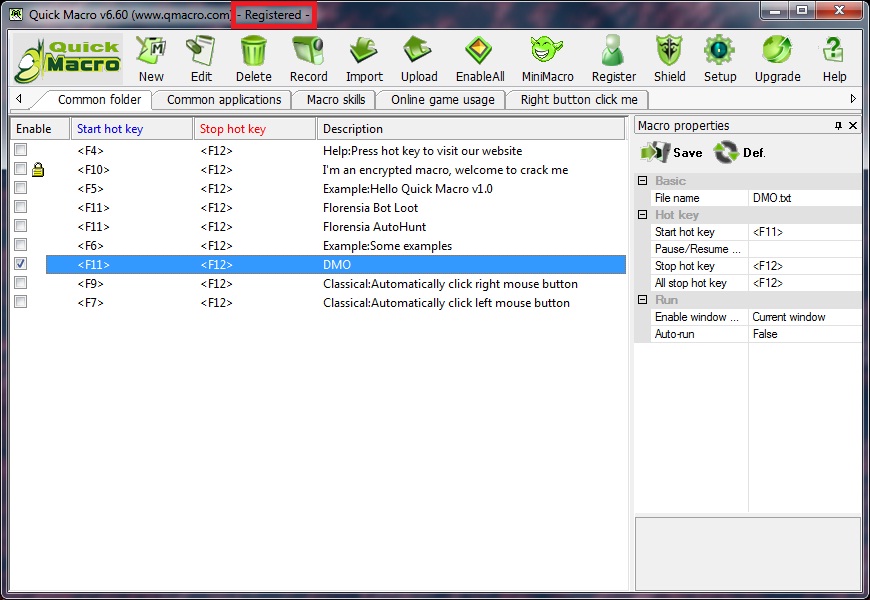The height and width of the screenshot is (600, 870).
Task: Click the empty Pause/Resume hot key field
Action: [x=805, y=249]
